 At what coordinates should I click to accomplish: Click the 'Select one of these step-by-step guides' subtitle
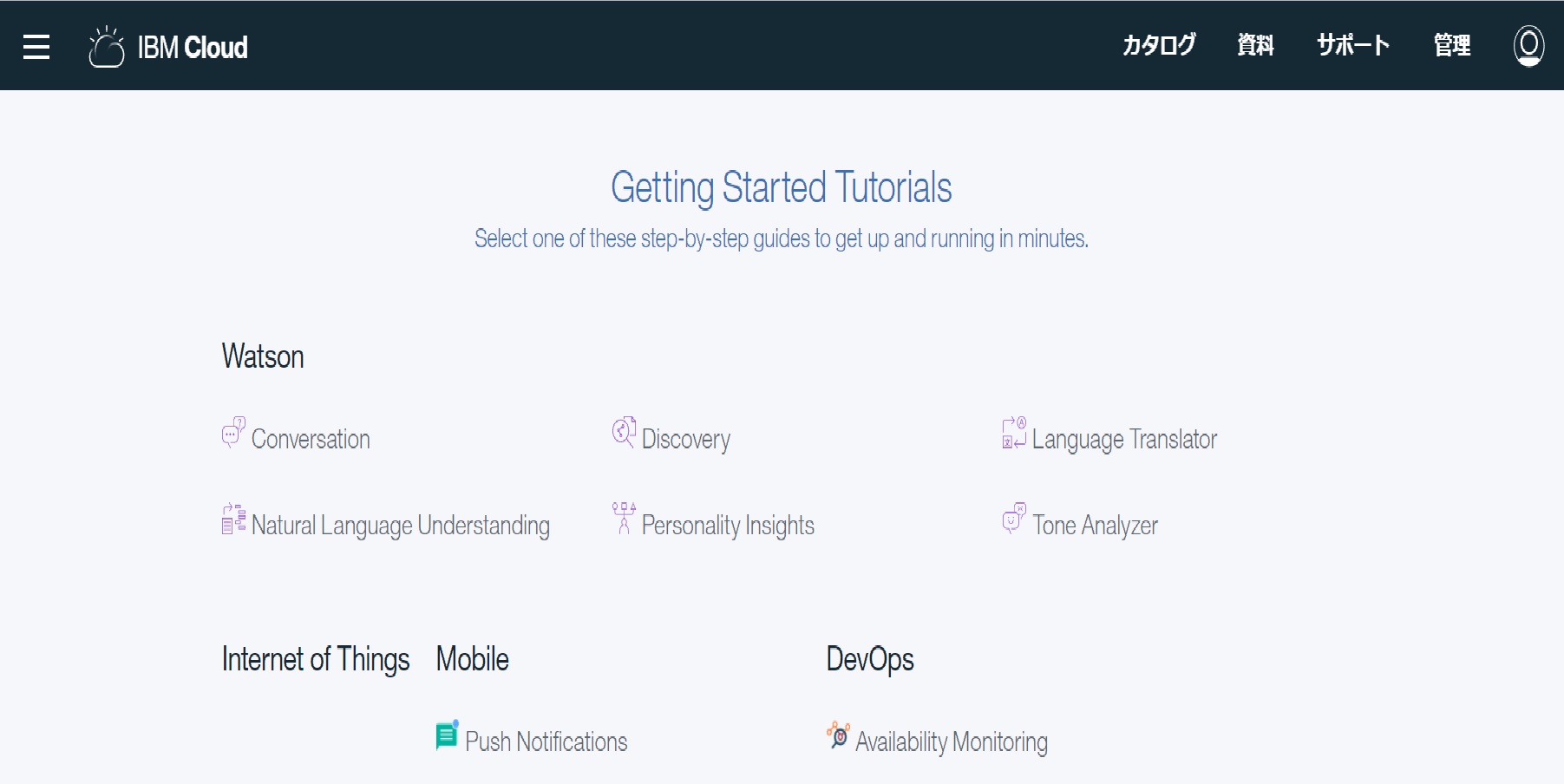(782, 238)
